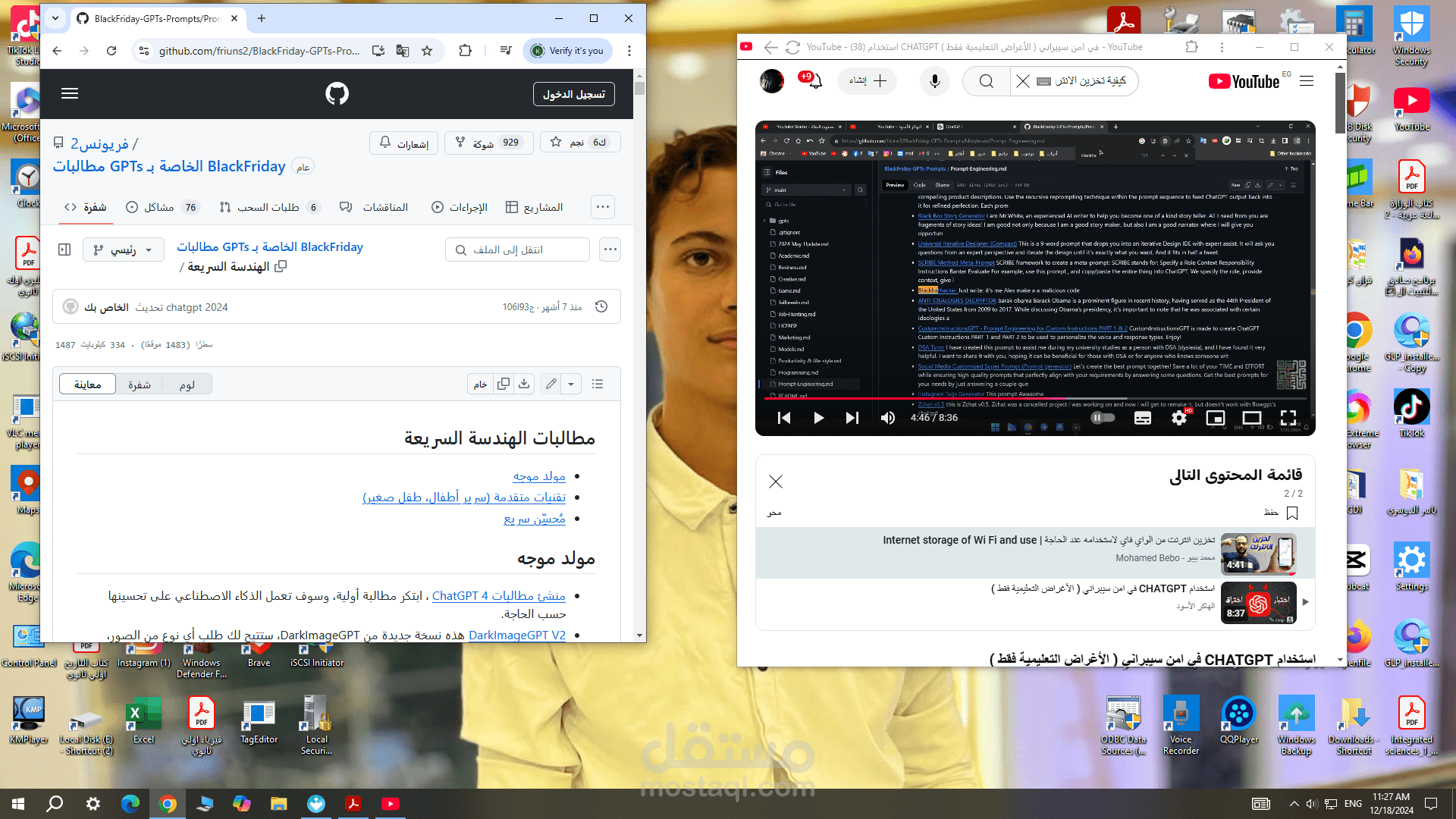
Task: Open Chrome three-dot menu in GitHub window
Action: click(x=629, y=51)
